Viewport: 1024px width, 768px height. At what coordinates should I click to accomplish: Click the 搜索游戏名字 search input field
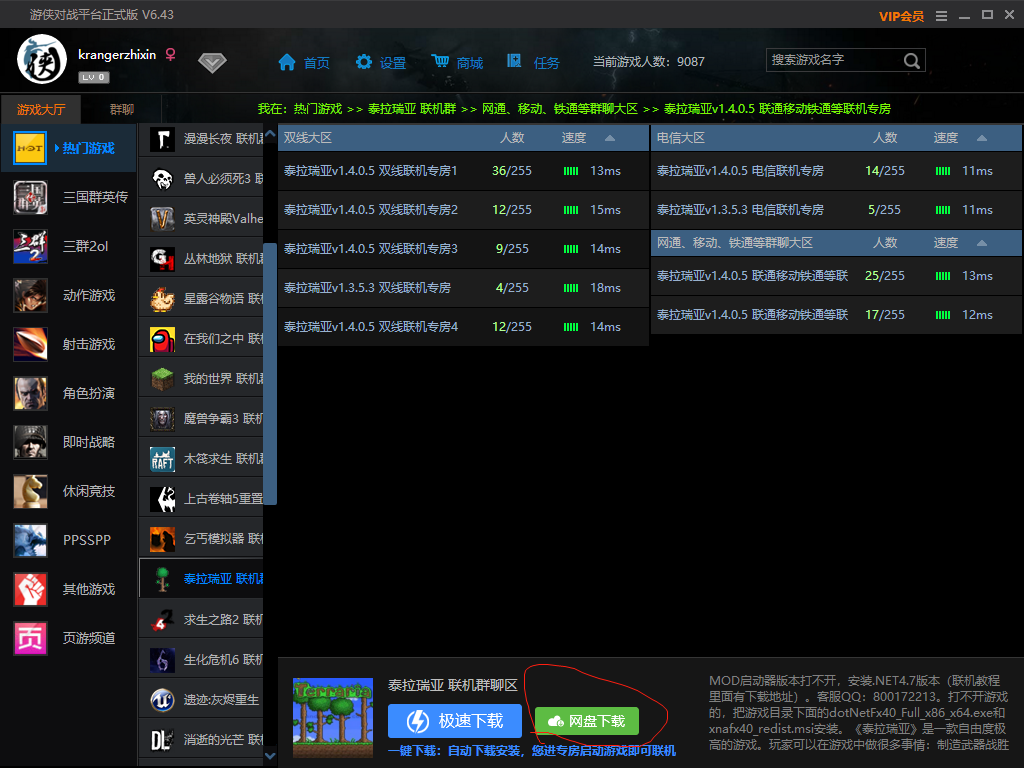832,61
